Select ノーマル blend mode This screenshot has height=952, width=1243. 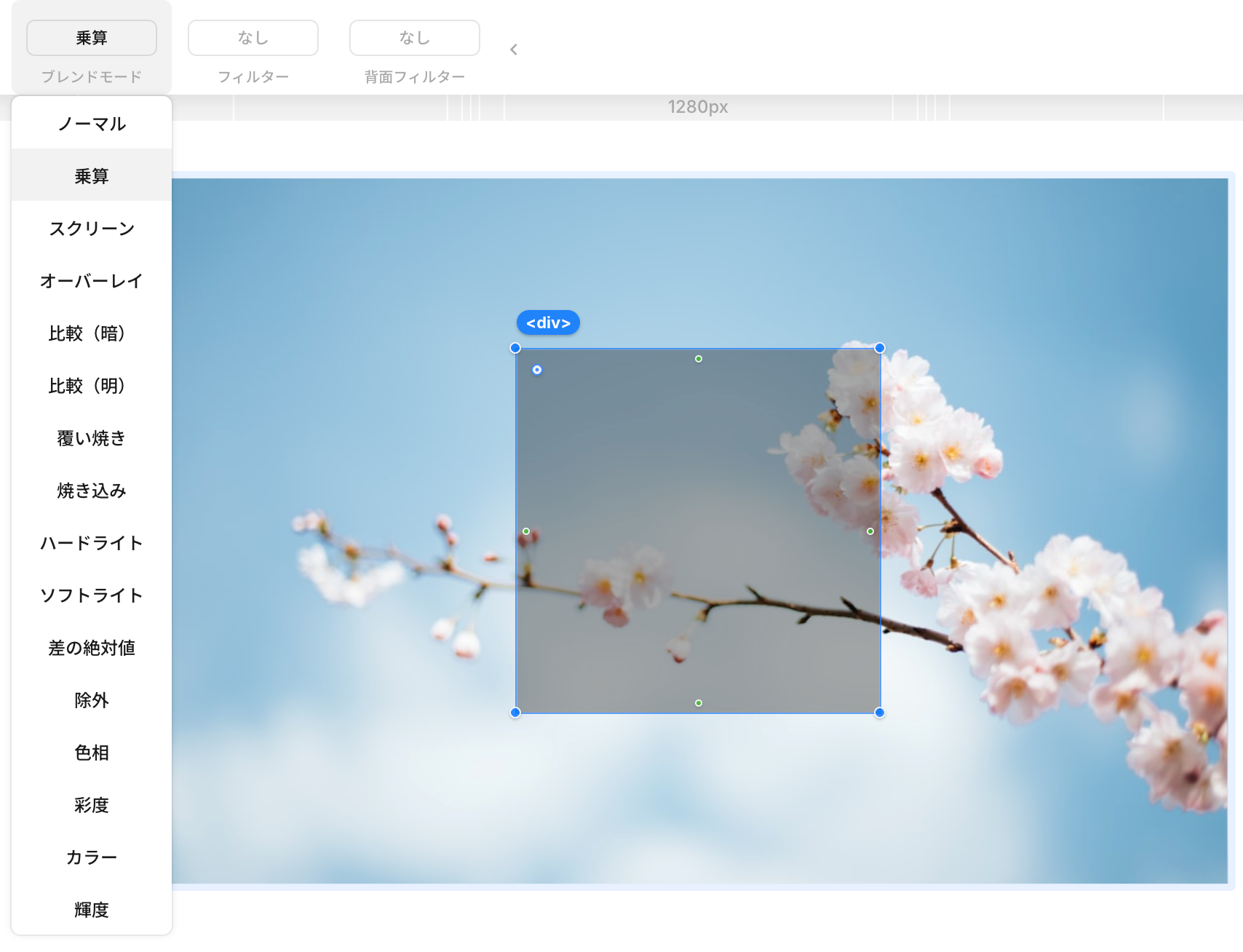[92, 124]
